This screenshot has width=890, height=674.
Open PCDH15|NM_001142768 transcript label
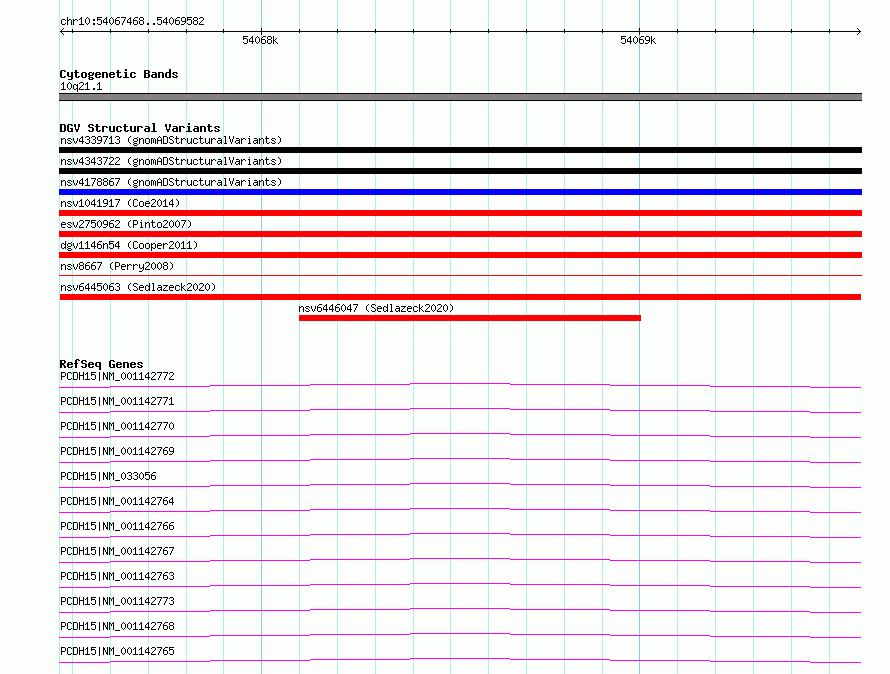(117, 626)
